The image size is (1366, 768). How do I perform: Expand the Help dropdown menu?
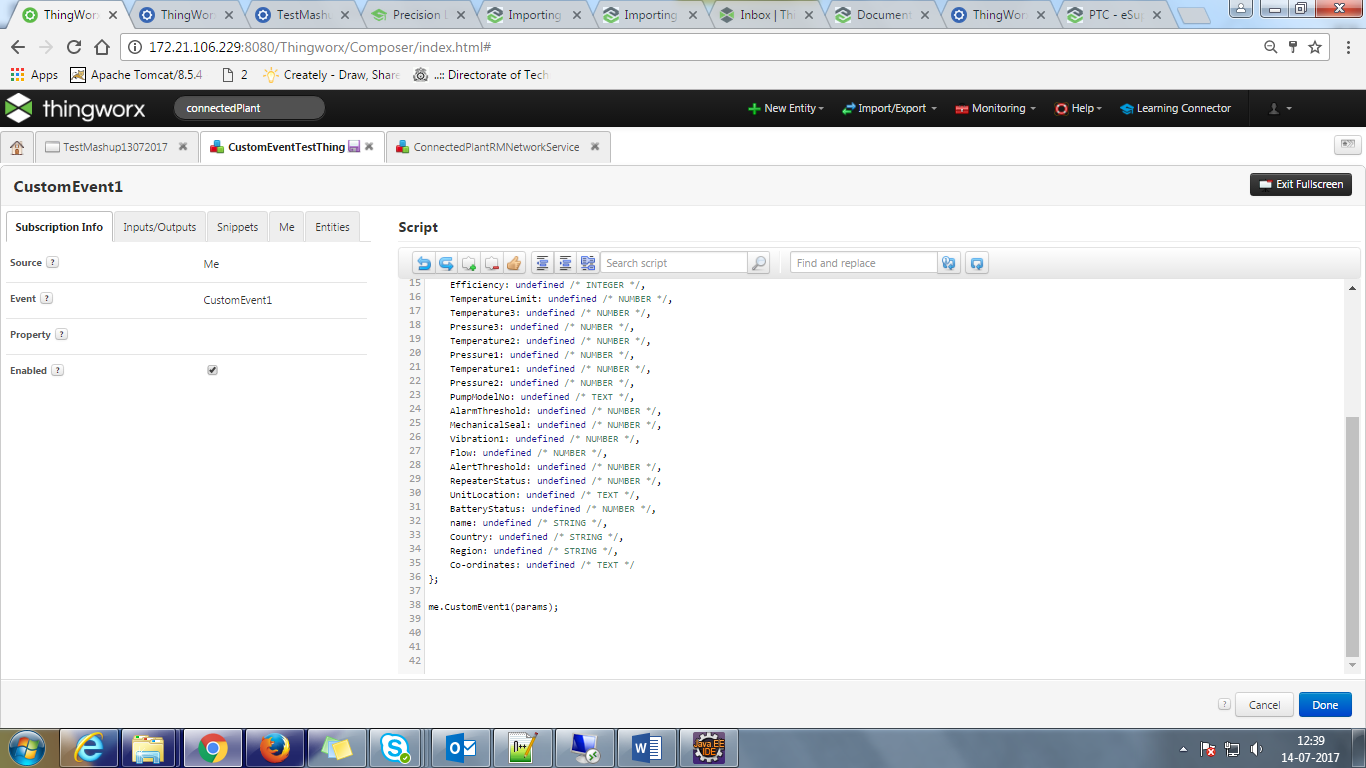(1078, 108)
